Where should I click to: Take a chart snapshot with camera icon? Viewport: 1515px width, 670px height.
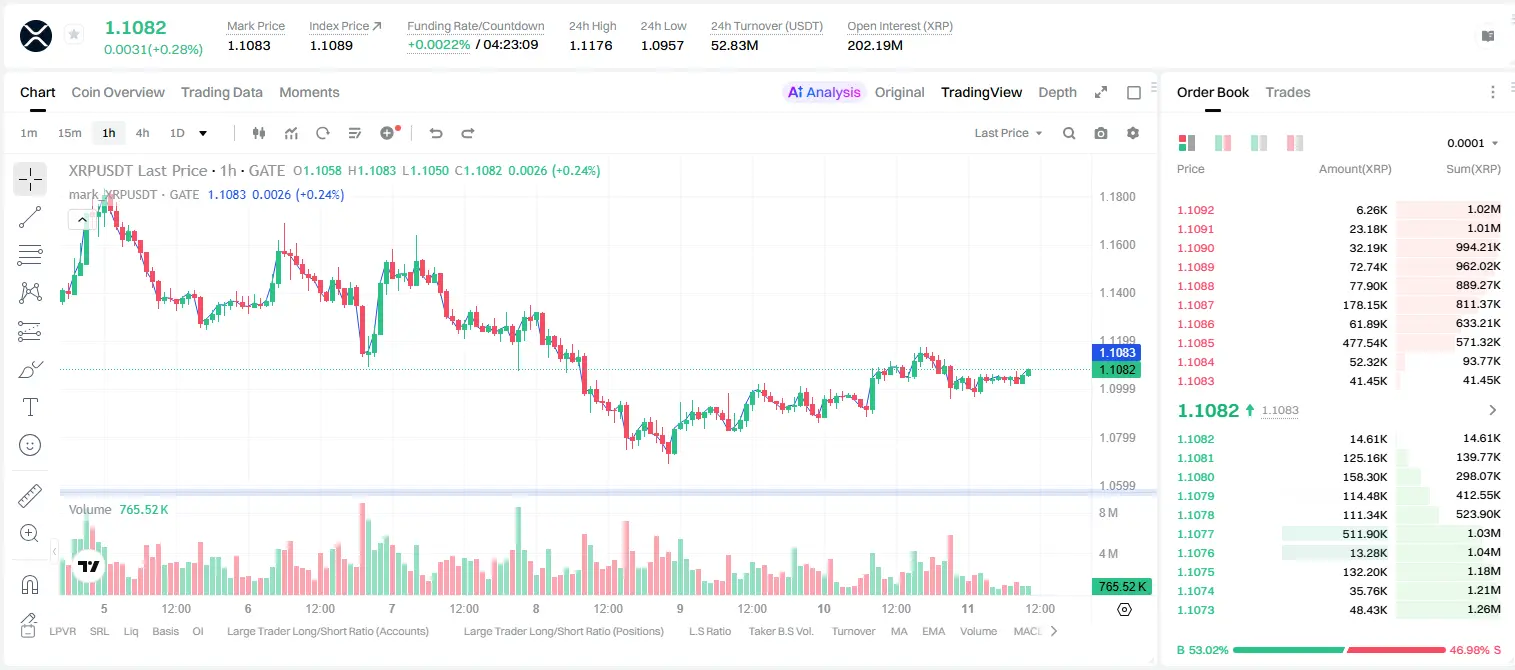point(1101,133)
